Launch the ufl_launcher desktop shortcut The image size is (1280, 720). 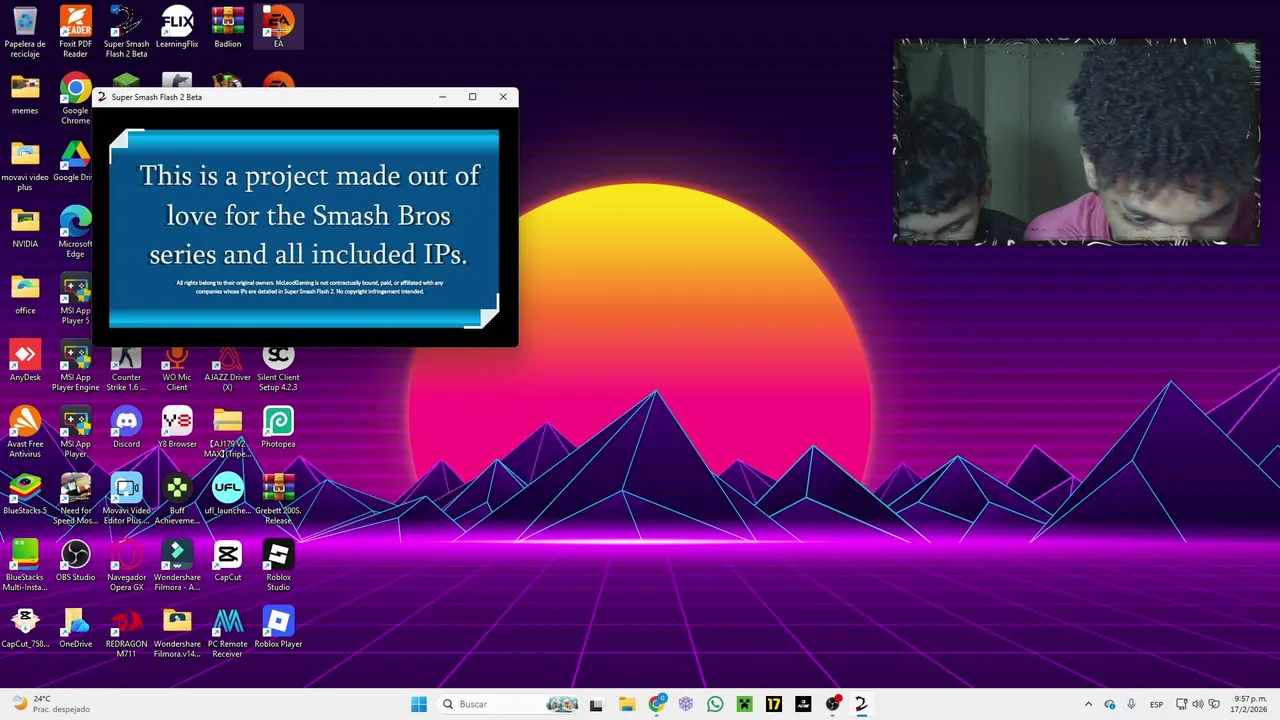point(227,494)
